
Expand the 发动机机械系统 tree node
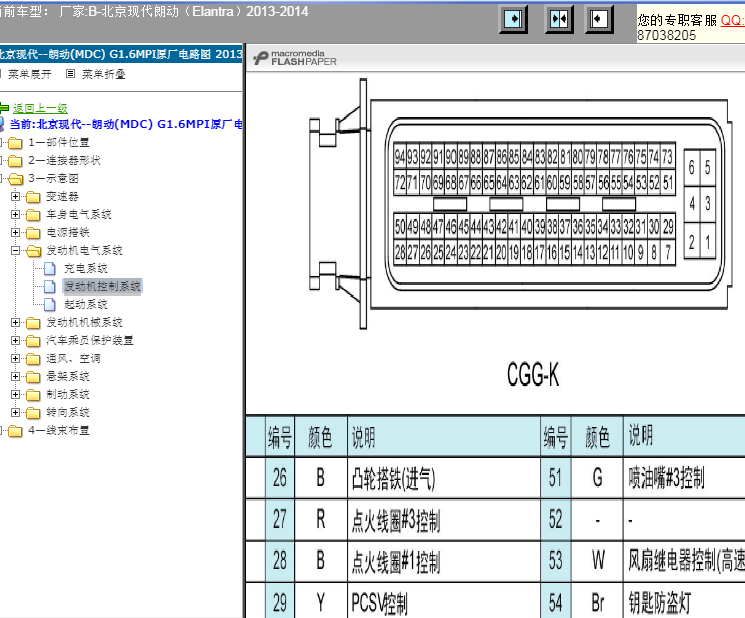(16, 323)
